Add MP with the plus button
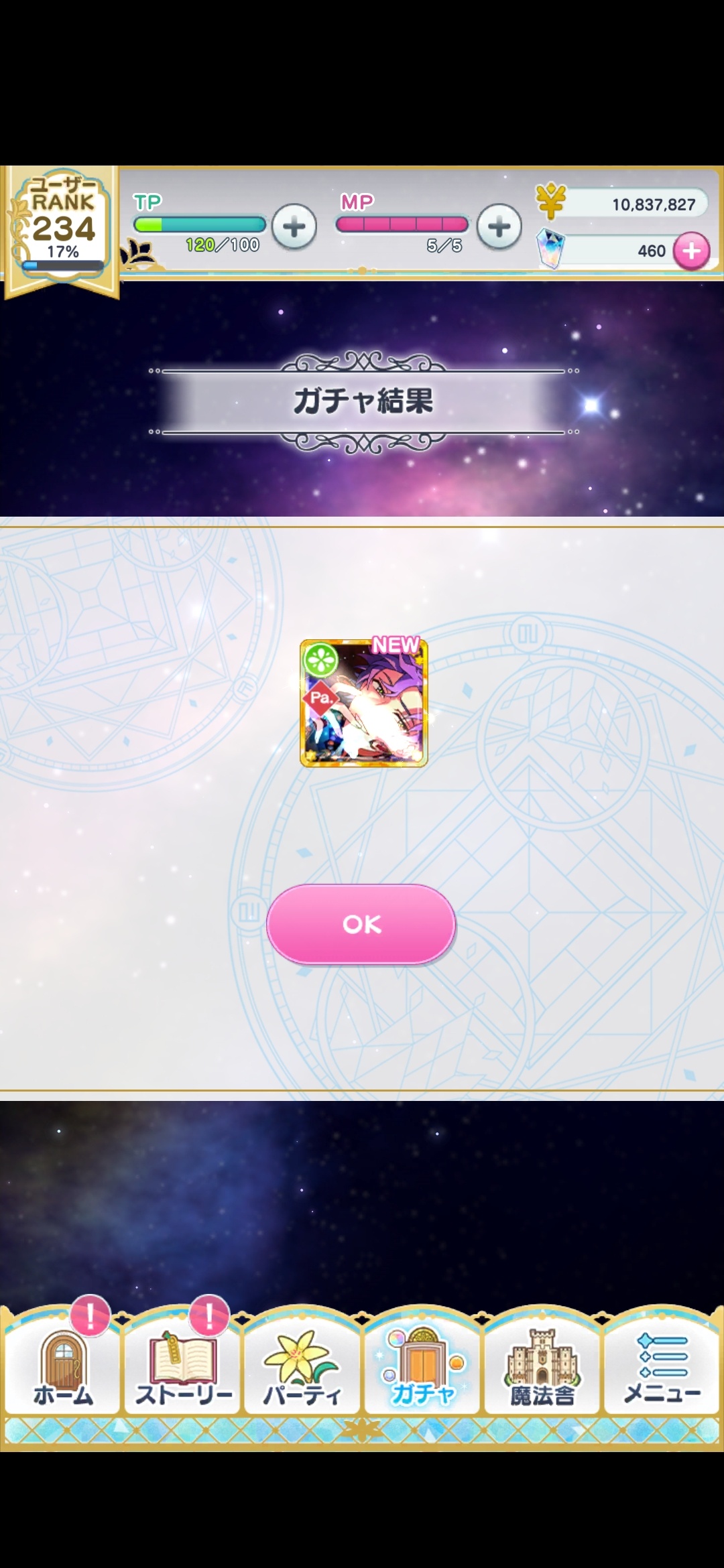724x1568 pixels. (x=499, y=226)
